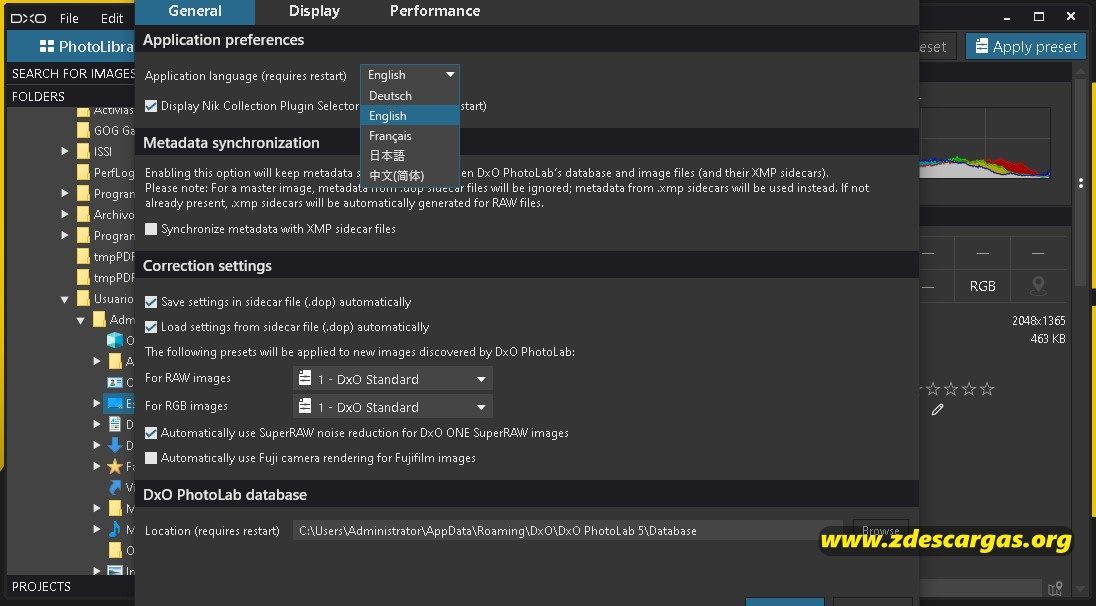Enable automatic Fuji camera rendering checkbox
Viewport: 1096px width, 606px height.
151,458
